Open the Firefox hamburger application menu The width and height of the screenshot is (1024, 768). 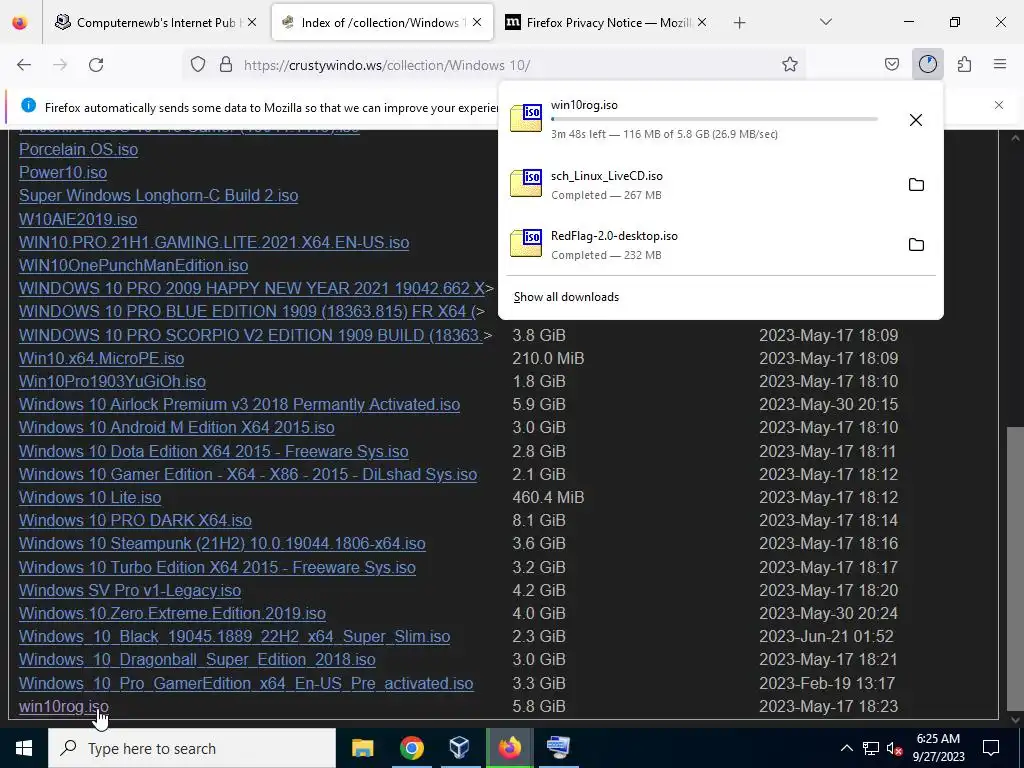999,64
